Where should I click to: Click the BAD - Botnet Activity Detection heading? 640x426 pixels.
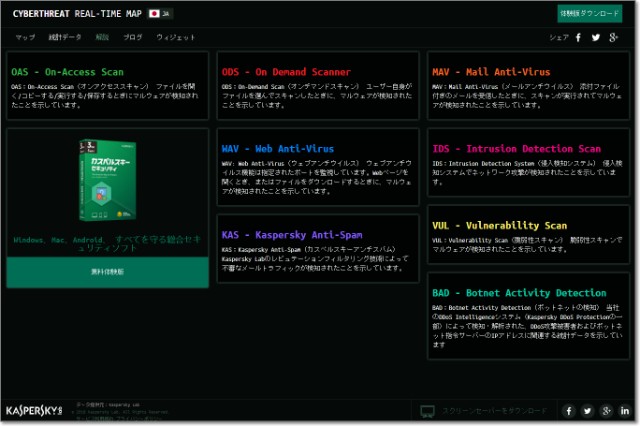pyautogui.click(x=519, y=292)
